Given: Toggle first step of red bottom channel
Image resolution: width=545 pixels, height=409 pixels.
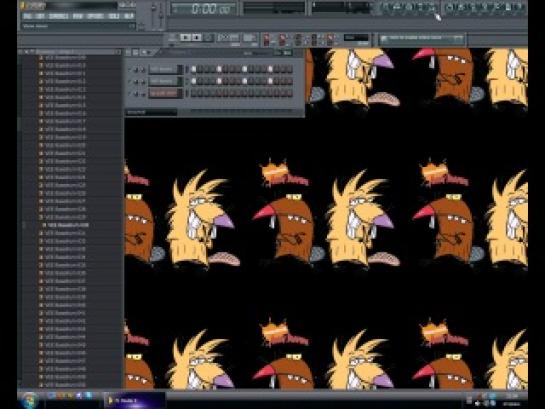Looking at the screenshot, I should tap(194, 93).
